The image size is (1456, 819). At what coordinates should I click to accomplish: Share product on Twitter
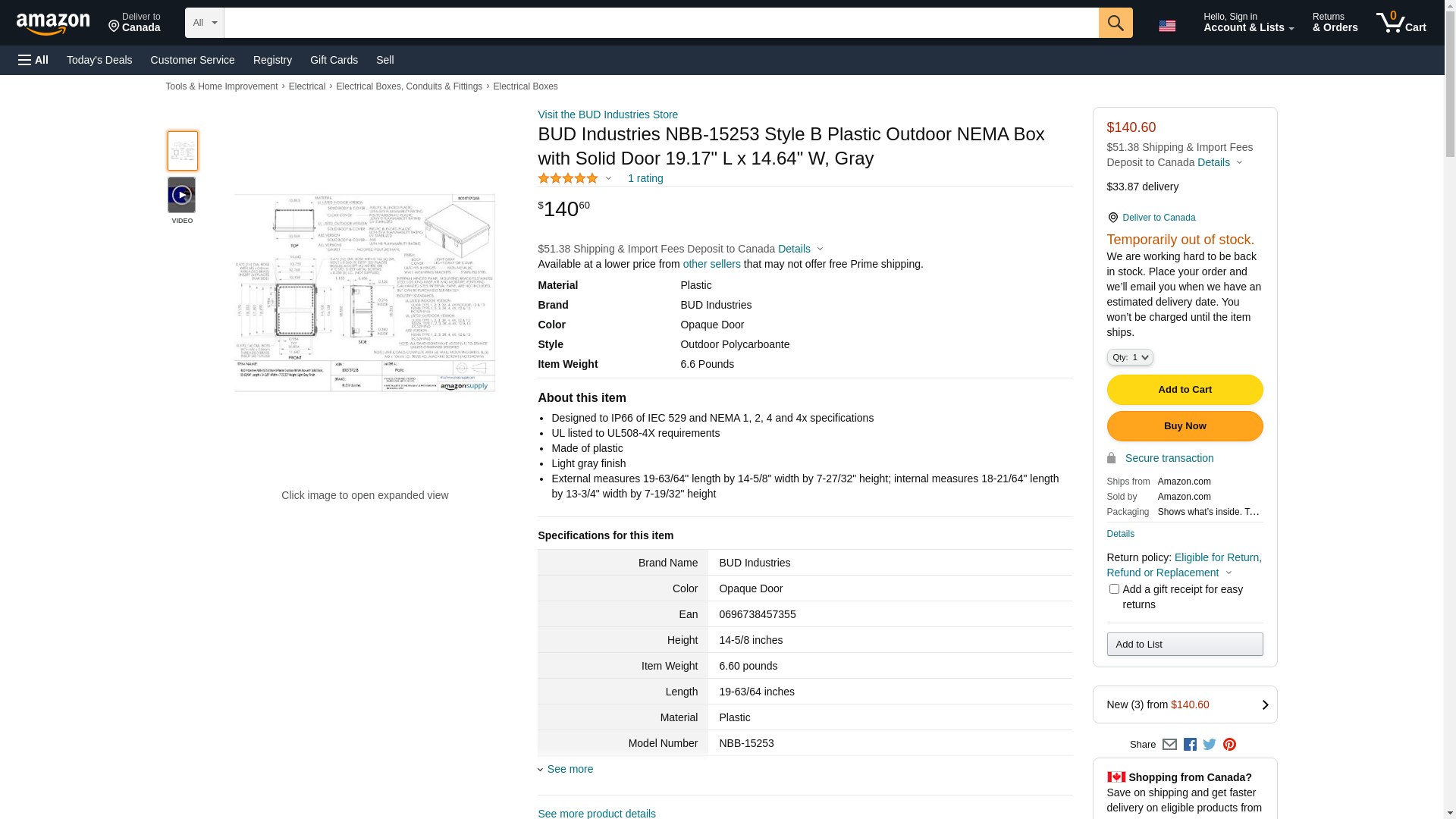pyautogui.click(x=1210, y=745)
